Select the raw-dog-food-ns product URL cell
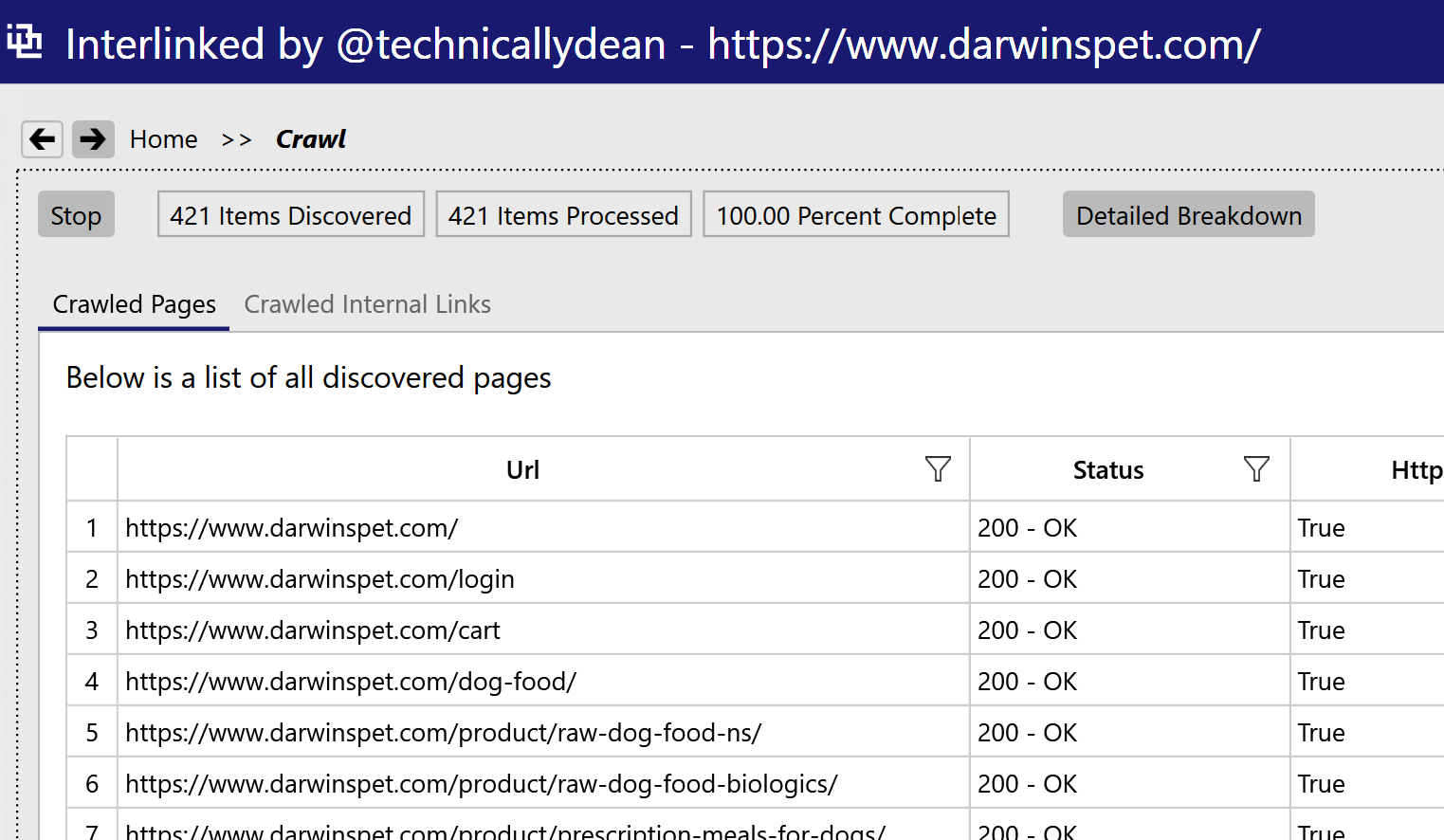This screenshot has width=1444, height=840. [543, 732]
